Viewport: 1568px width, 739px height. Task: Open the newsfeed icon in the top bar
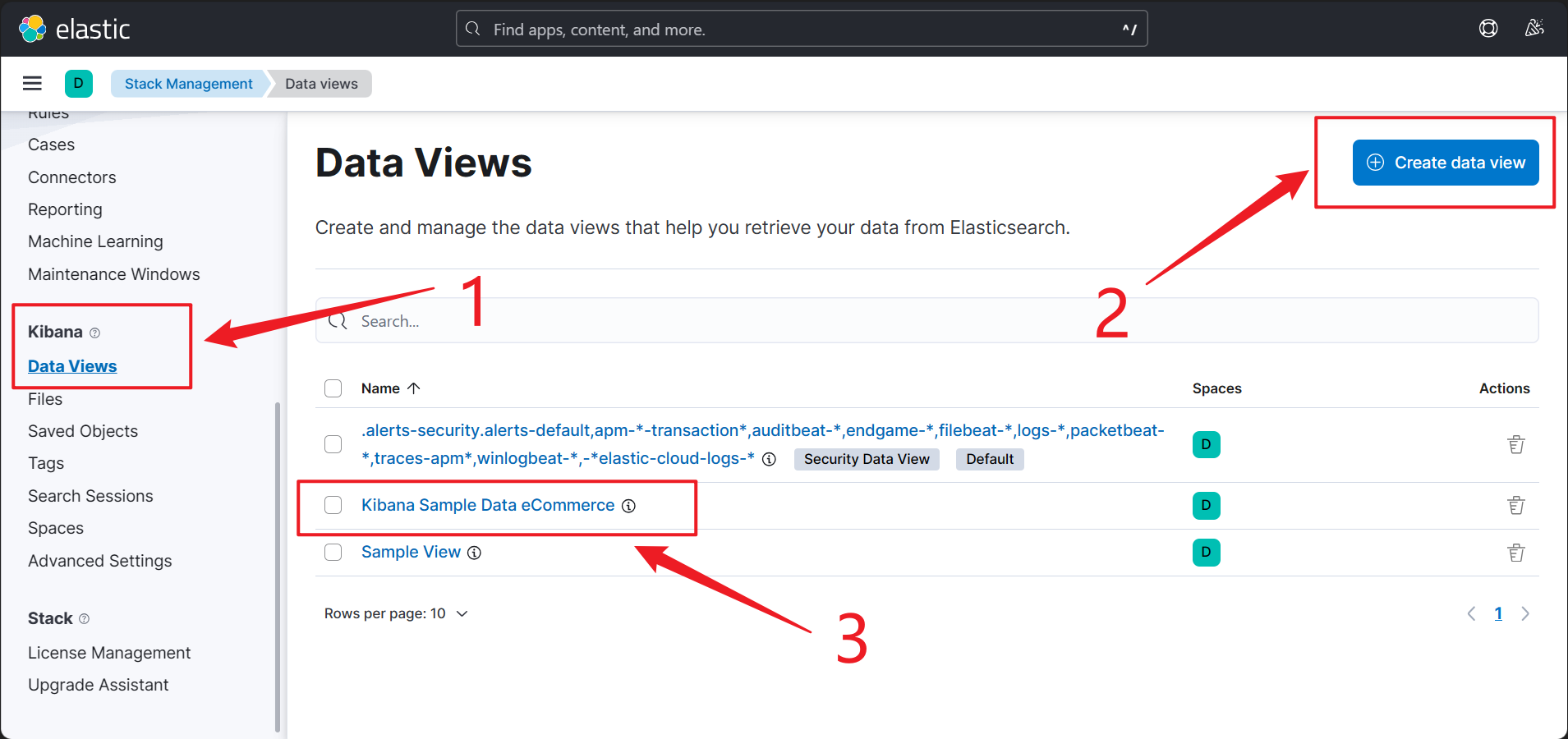point(1534,29)
